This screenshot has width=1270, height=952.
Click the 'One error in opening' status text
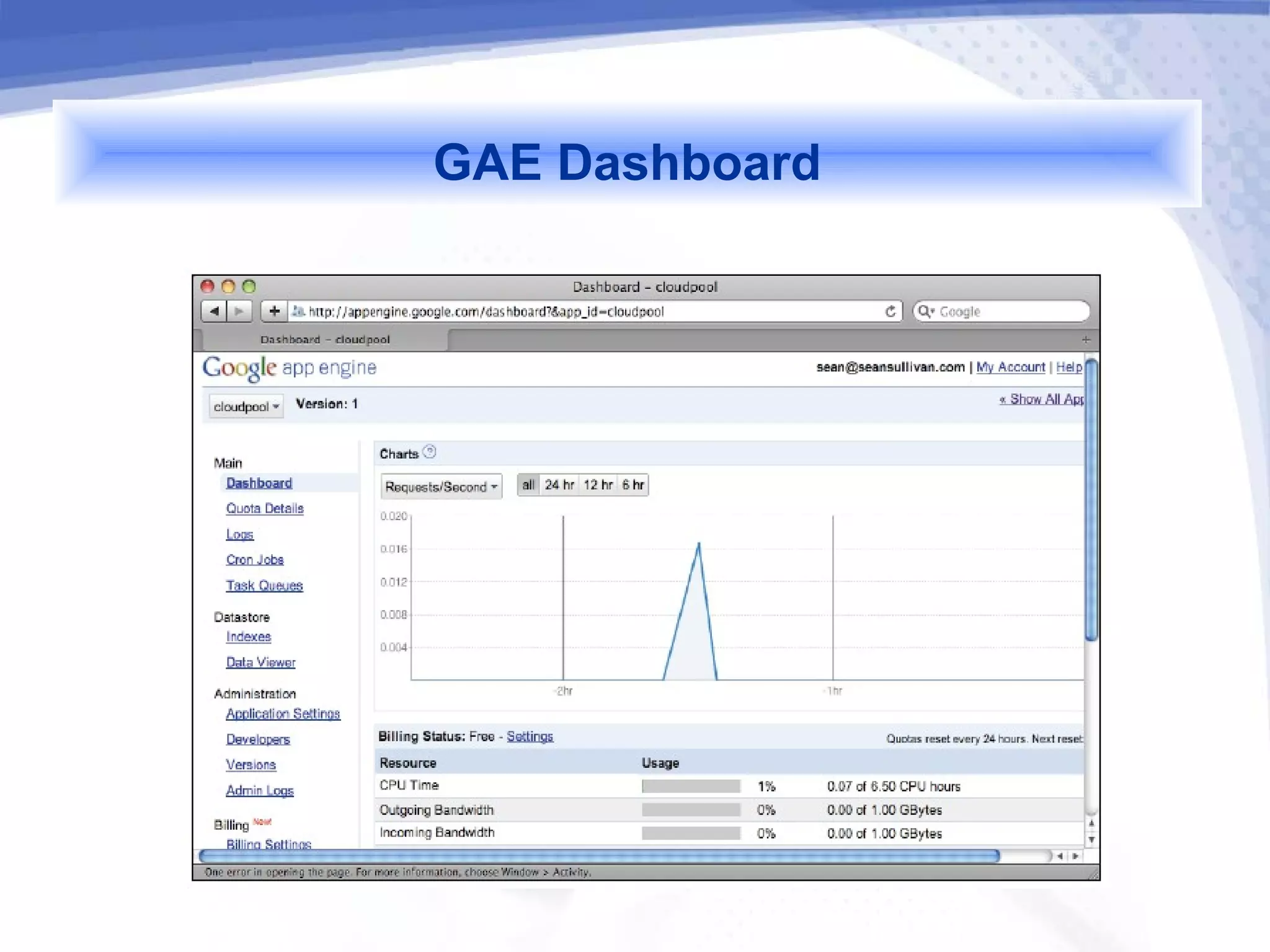397,872
